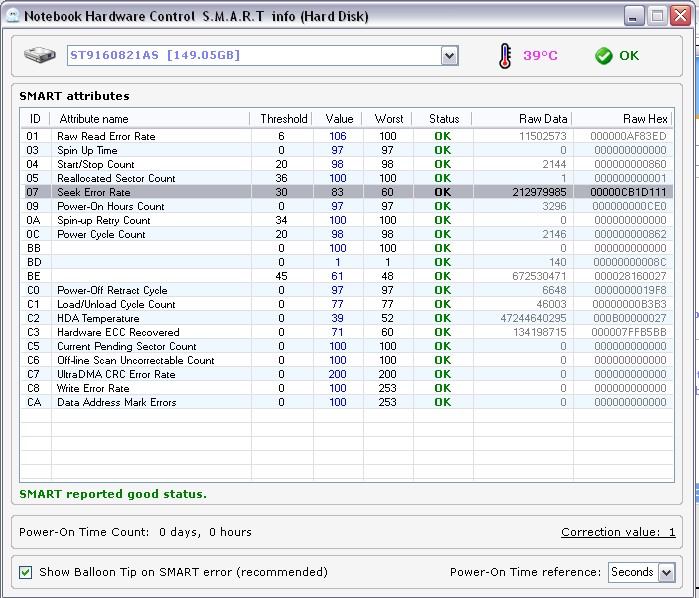Toggle Show Balloon Tip on SMART error checkbox
This screenshot has width=699, height=598.
coord(25,572)
